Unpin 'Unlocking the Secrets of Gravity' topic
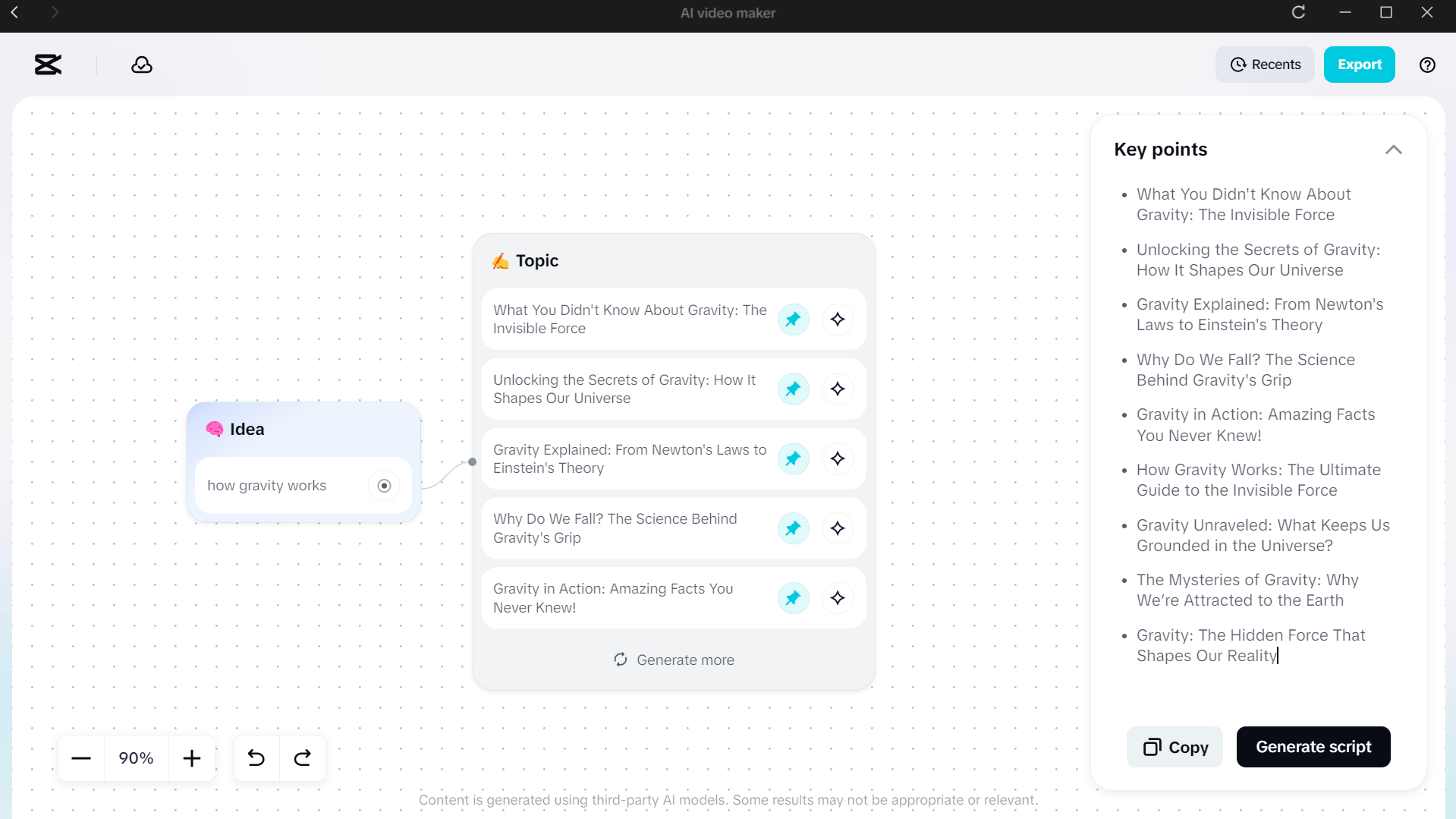Screen dimensions: 1456x819 point(793,389)
